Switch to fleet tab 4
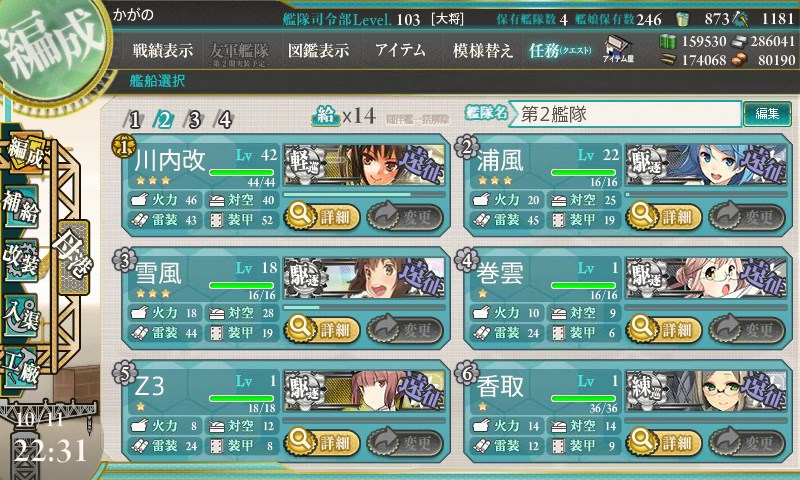This screenshot has height=480, width=800. [224, 120]
